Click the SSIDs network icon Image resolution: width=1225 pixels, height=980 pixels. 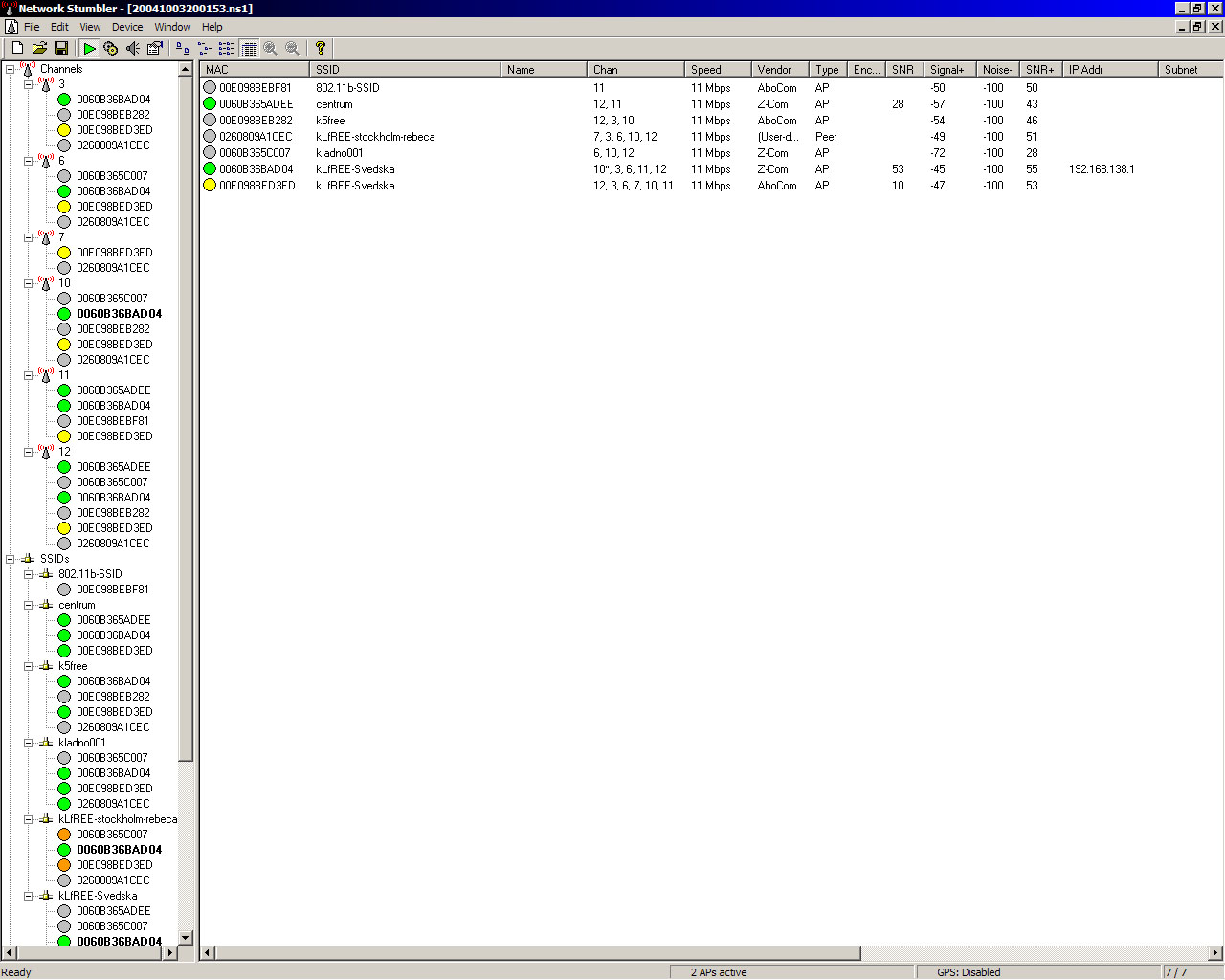click(28, 559)
